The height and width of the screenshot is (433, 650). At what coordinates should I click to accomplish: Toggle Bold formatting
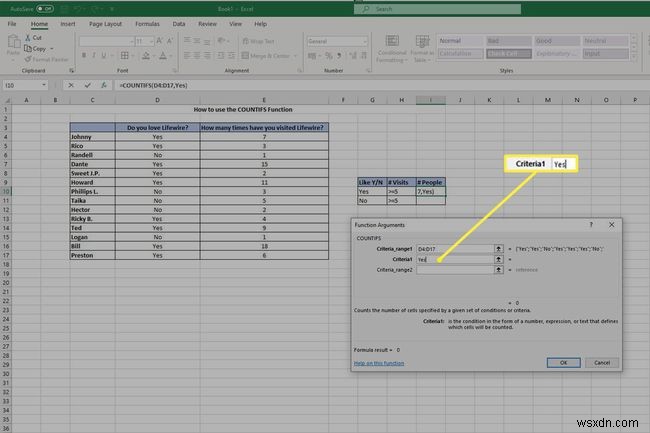tap(84, 56)
